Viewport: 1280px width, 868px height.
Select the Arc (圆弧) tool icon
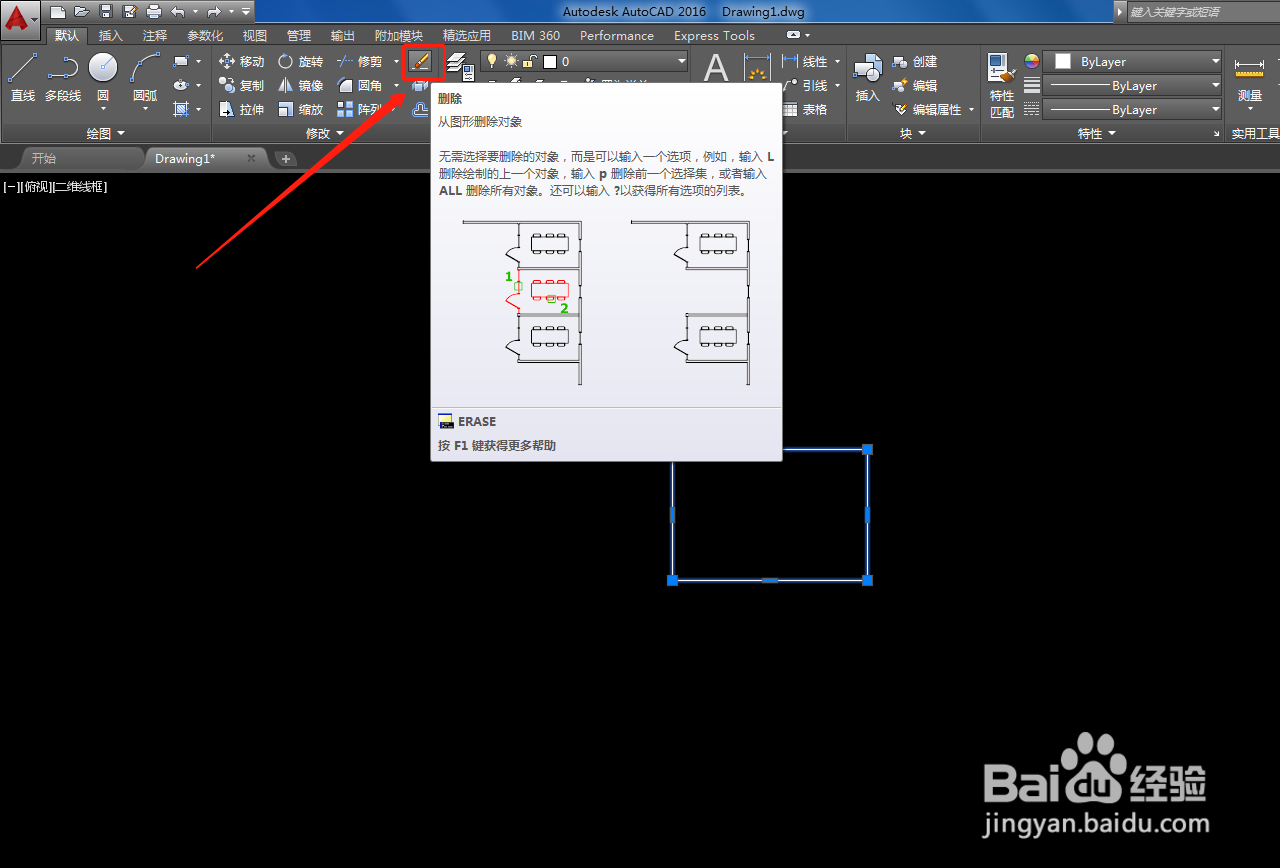tap(145, 68)
